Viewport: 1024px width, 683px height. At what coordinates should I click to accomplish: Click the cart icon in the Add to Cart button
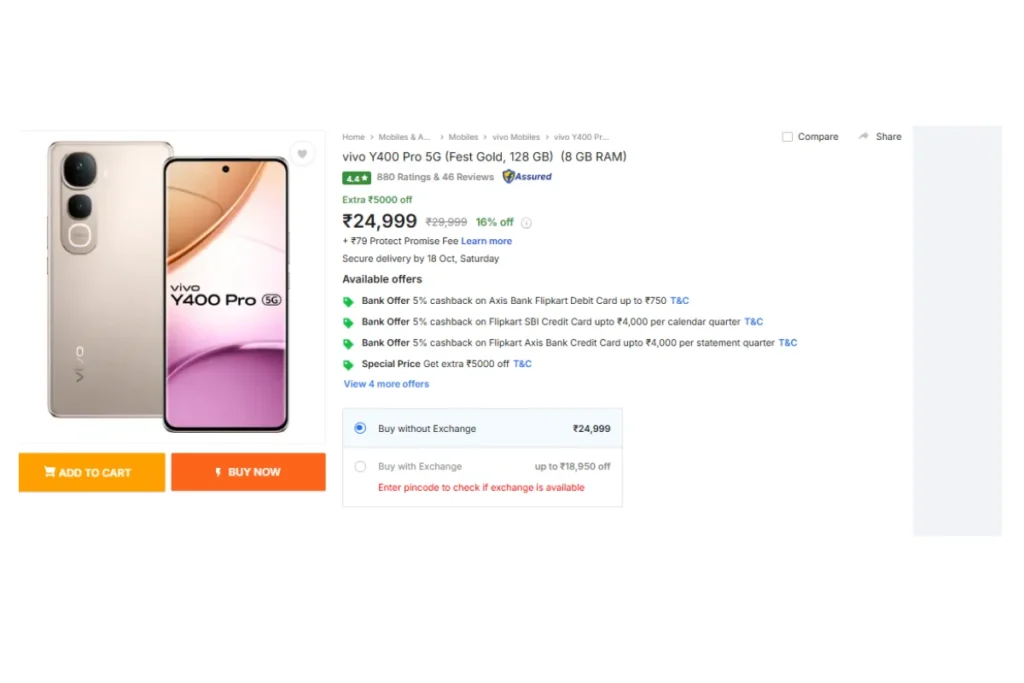point(49,472)
